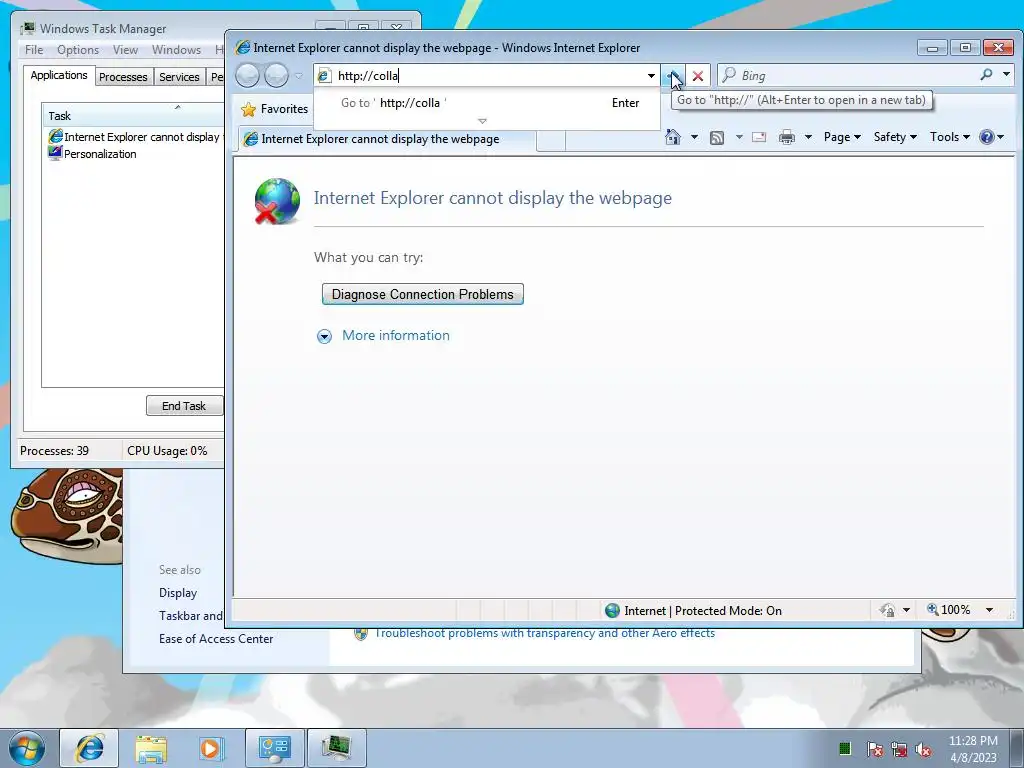Click the Internet Explorer Forward arrow button
1024x768 pixels.
click(276, 76)
